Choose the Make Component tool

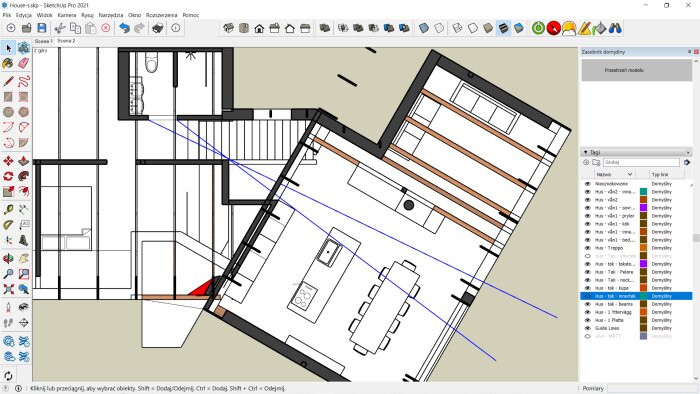tap(24, 48)
